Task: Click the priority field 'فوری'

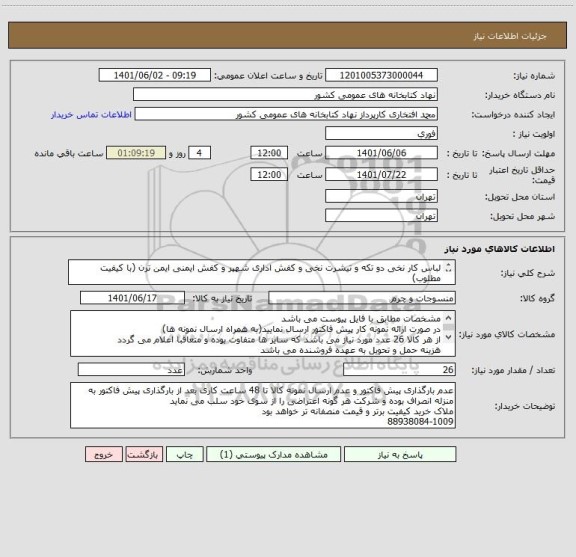Action: point(381,133)
